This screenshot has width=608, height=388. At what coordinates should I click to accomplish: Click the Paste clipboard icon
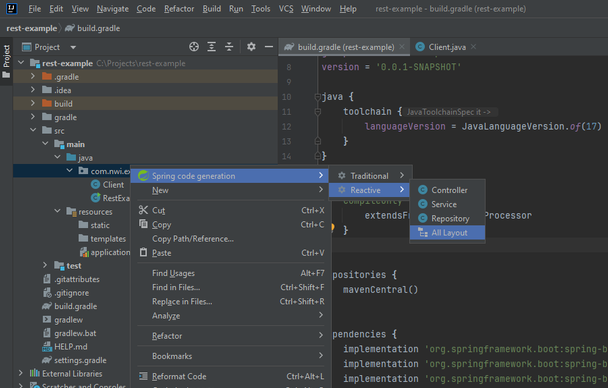pyautogui.click(x=143, y=252)
